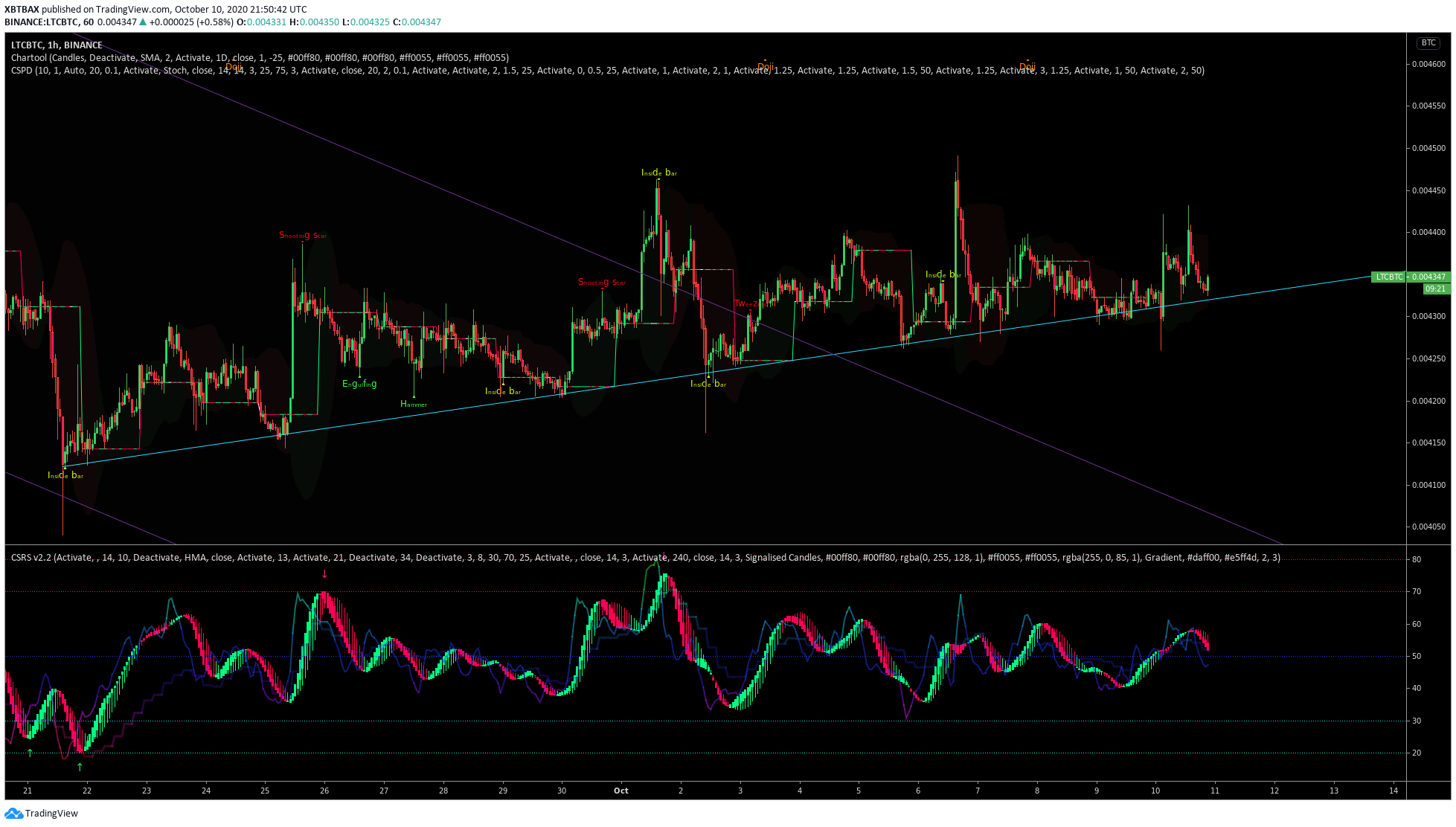Click price level 0.004250 on axis
Image resolution: width=1456 pixels, height=827 pixels.
click(1428, 358)
